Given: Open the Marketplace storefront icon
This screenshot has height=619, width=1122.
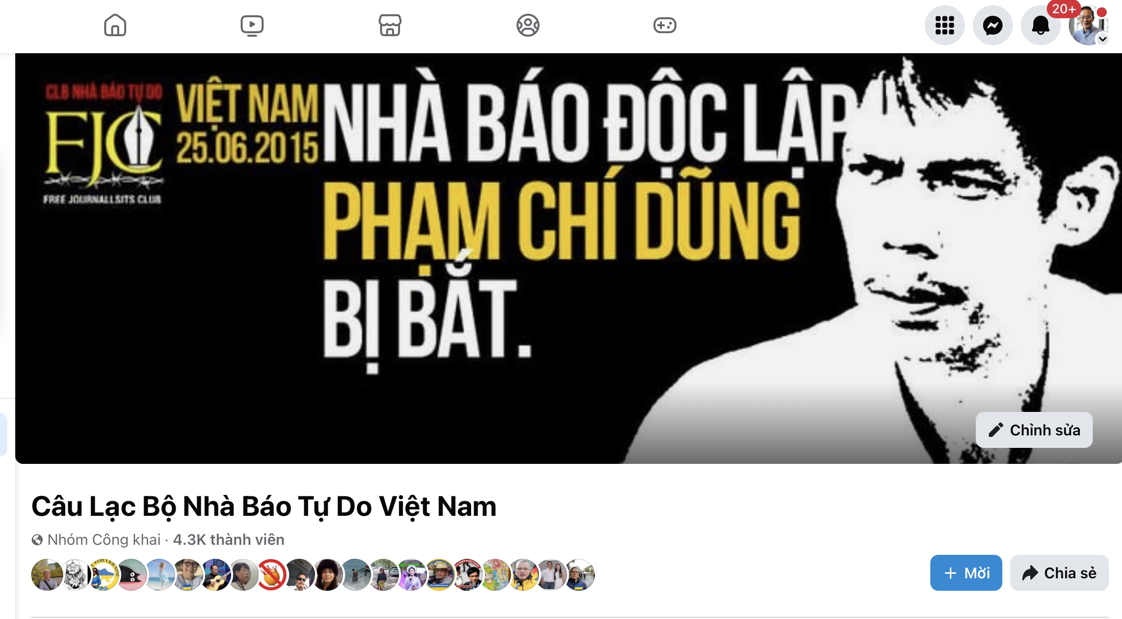Looking at the screenshot, I should click(x=390, y=26).
